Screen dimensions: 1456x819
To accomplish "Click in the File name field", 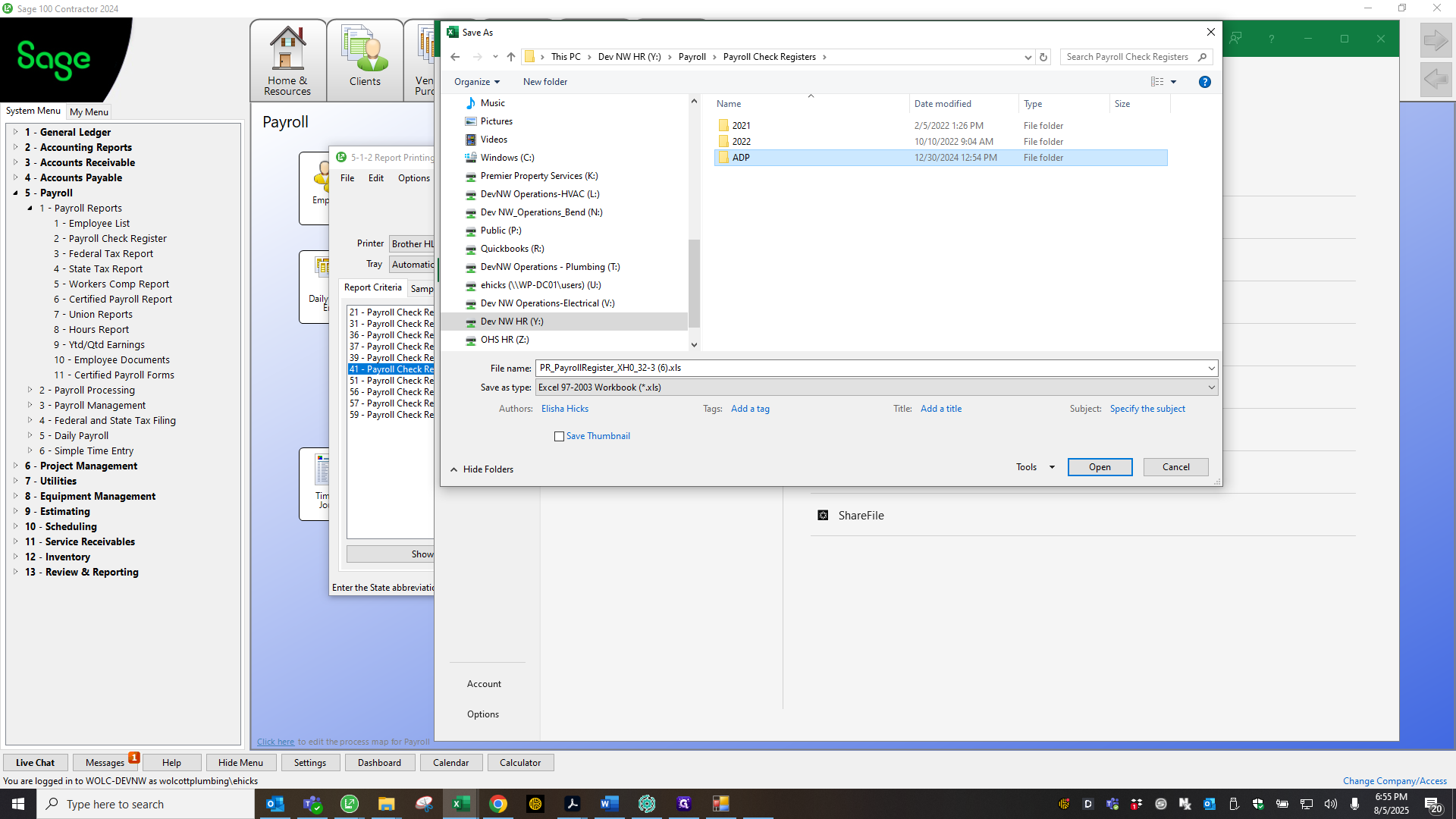I will [869, 369].
